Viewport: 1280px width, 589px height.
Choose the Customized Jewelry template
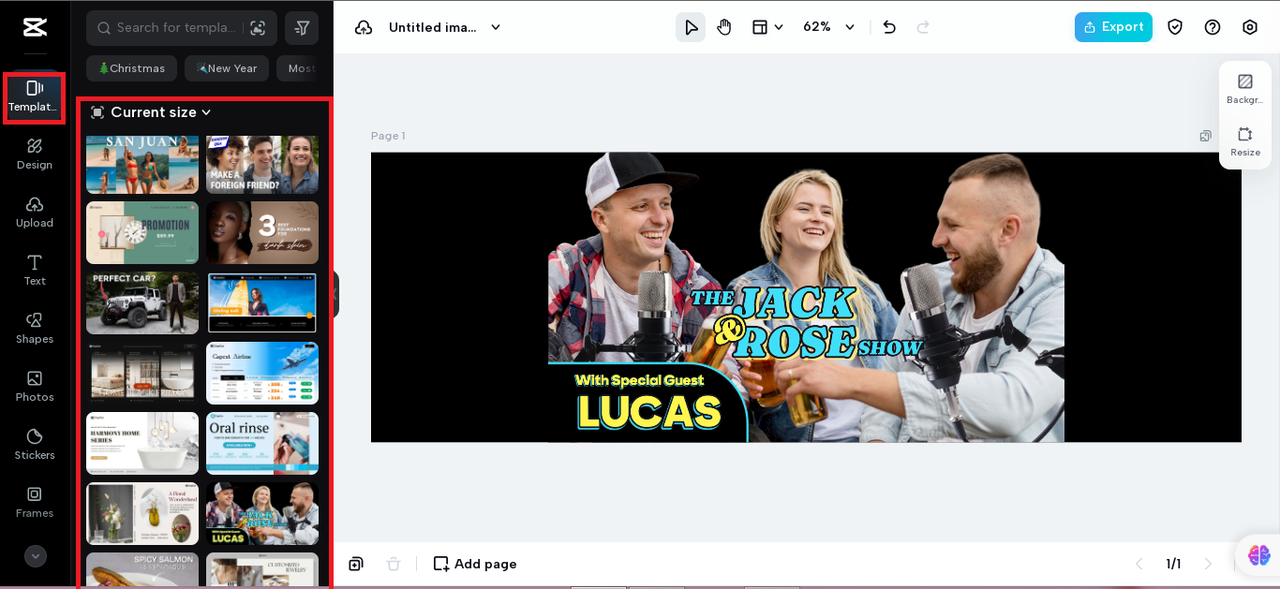[x=262, y=569]
